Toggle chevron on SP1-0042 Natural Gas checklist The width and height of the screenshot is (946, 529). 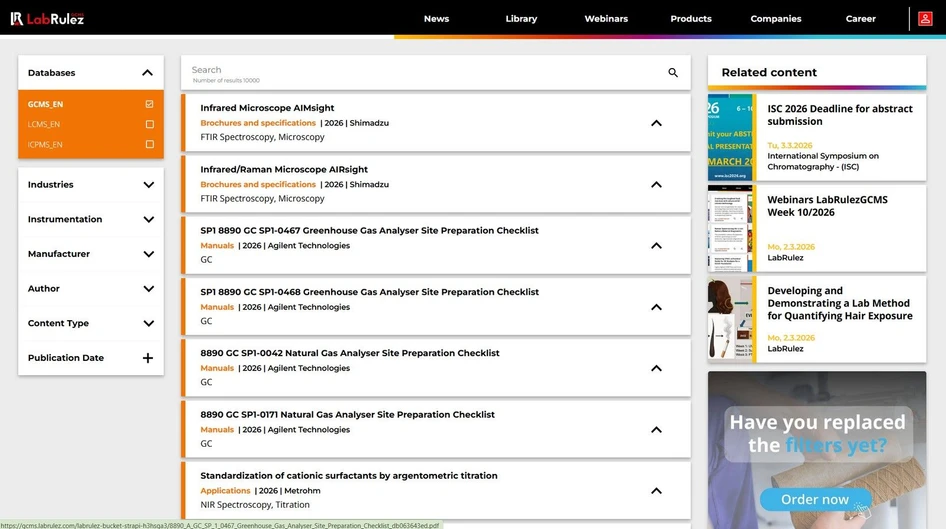pyautogui.click(x=656, y=369)
